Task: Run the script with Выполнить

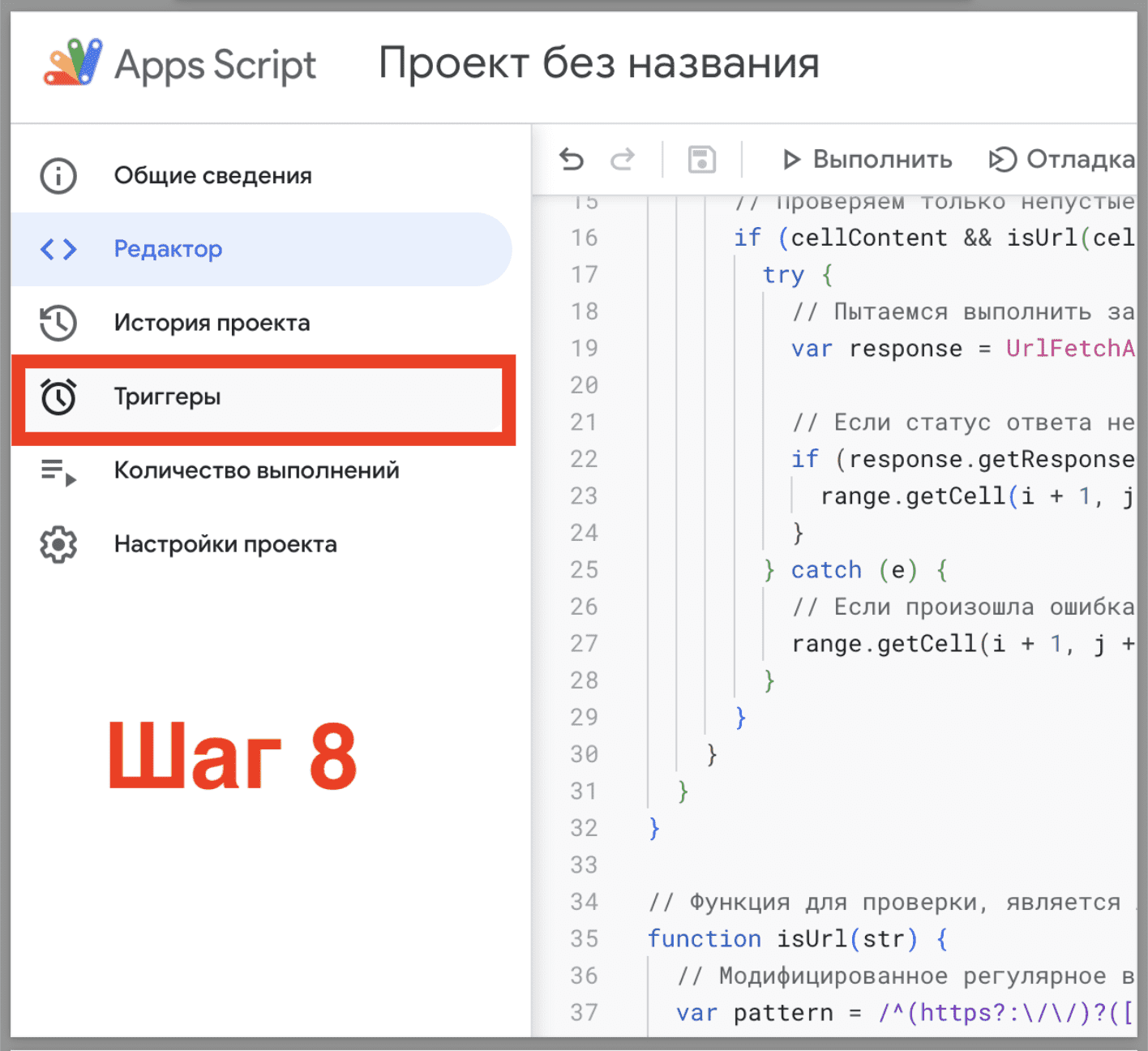Action: (867, 160)
